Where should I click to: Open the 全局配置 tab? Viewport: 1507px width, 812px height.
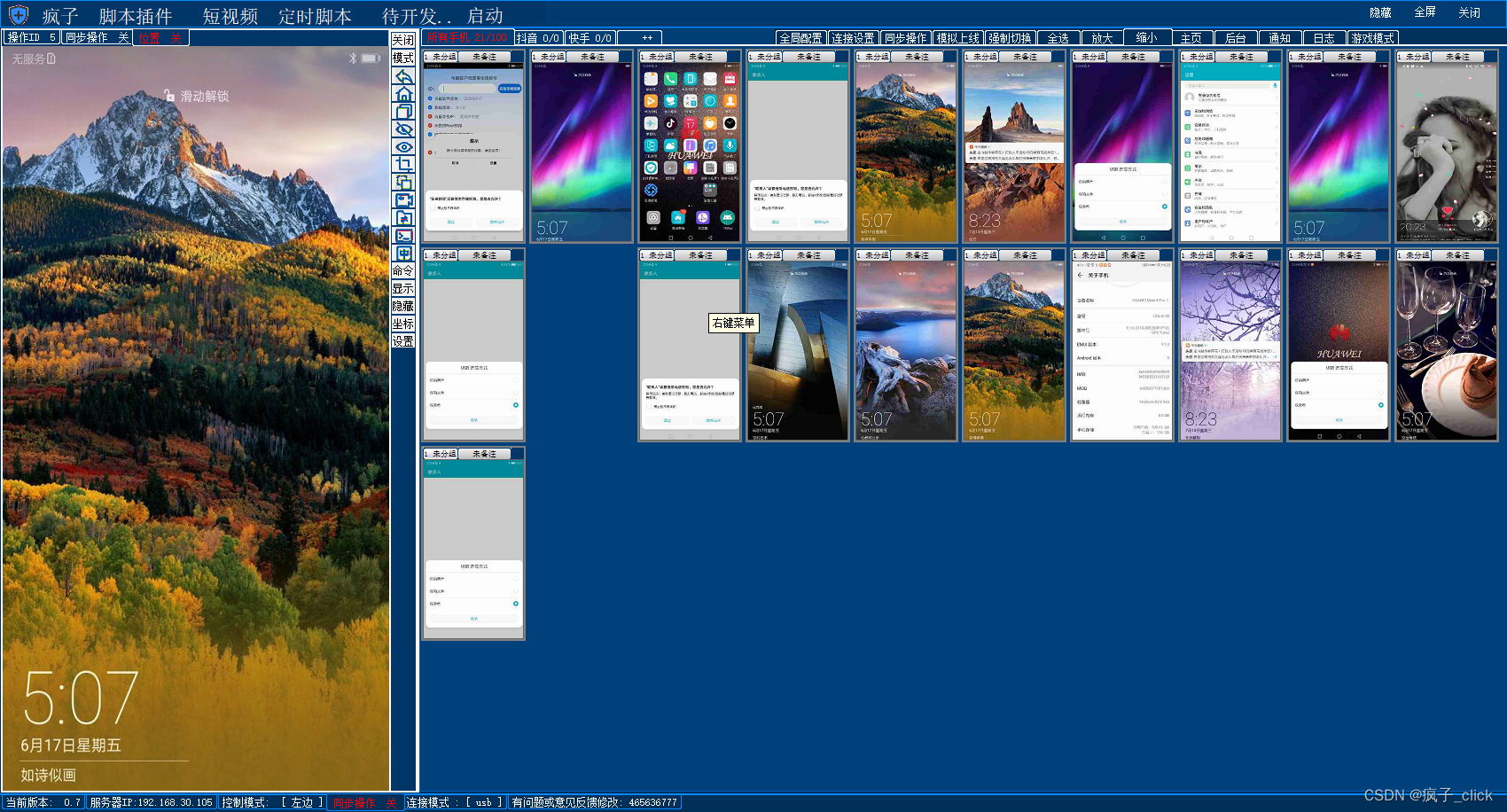click(x=800, y=38)
